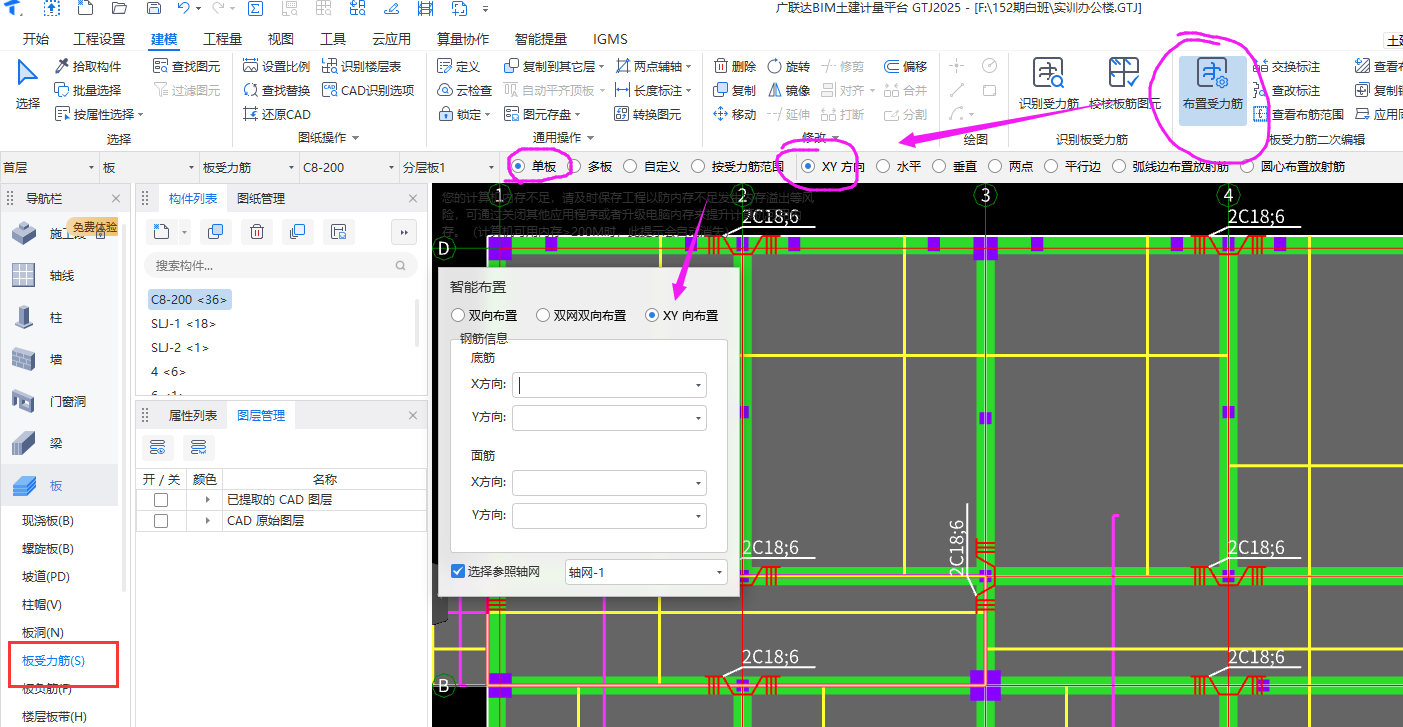This screenshot has width=1403, height=727.
Task: Select 板受力筋(S) in navigation list
Action: pyautogui.click(x=53, y=661)
